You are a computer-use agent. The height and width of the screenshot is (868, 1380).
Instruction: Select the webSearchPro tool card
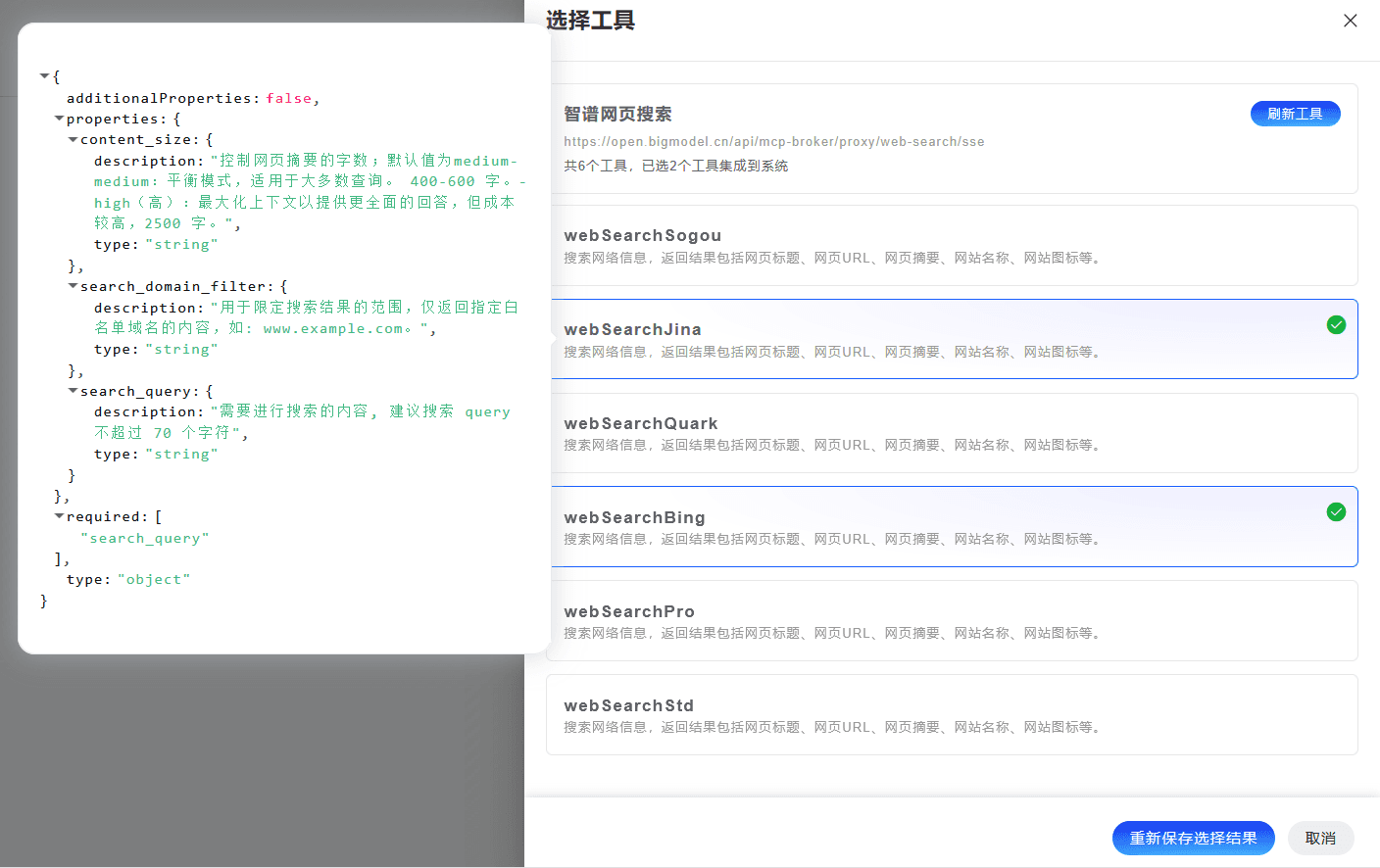pyautogui.click(x=951, y=621)
